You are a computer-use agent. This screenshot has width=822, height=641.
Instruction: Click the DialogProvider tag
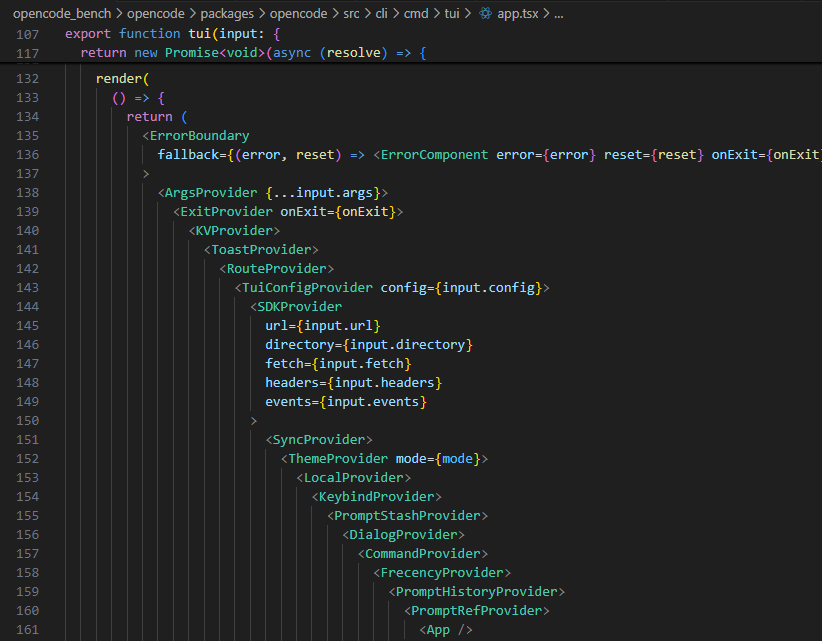[403, 535]
